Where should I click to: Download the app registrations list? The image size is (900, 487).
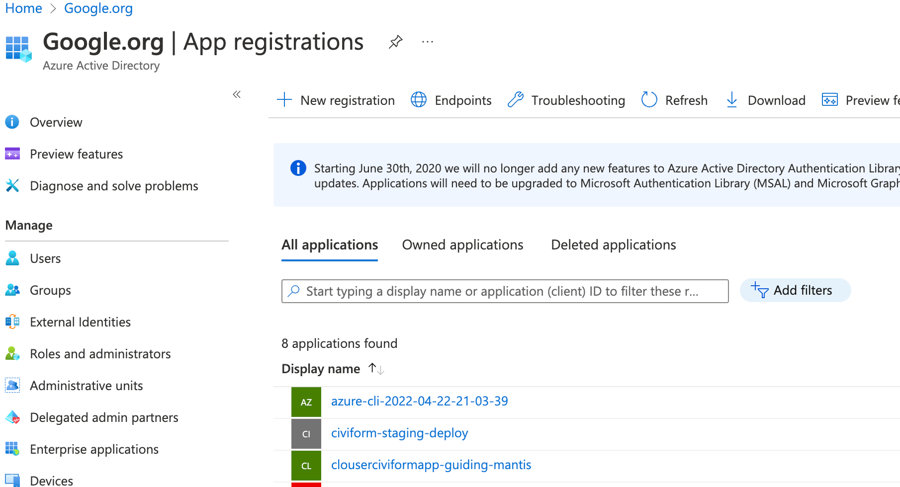coord(765,100)
